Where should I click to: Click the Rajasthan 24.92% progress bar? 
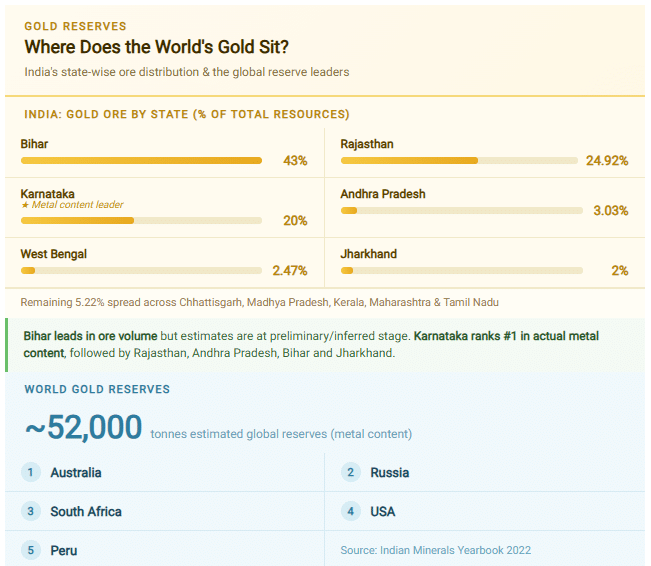[x=459, y=160]
